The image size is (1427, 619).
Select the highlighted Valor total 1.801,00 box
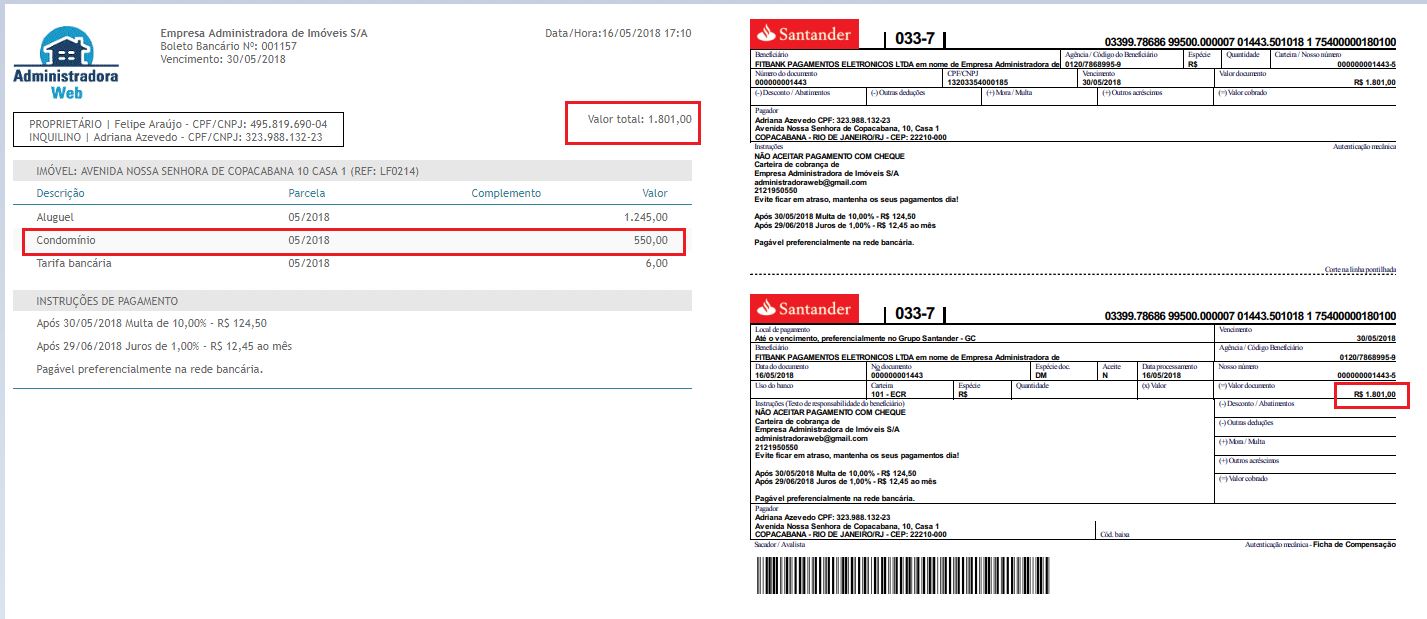pos(633,122)
